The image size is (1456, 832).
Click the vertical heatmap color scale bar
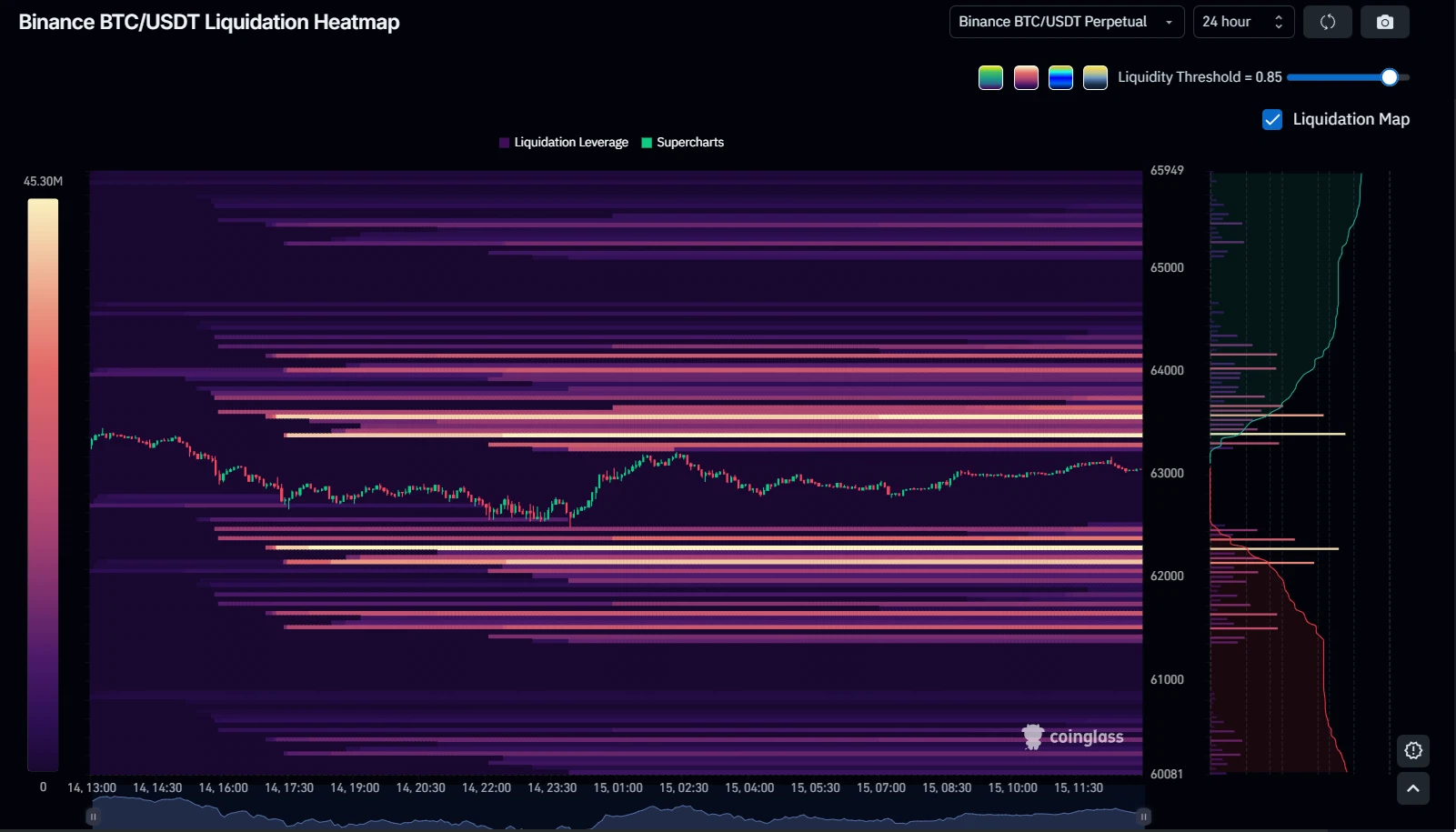click(43, 485)
